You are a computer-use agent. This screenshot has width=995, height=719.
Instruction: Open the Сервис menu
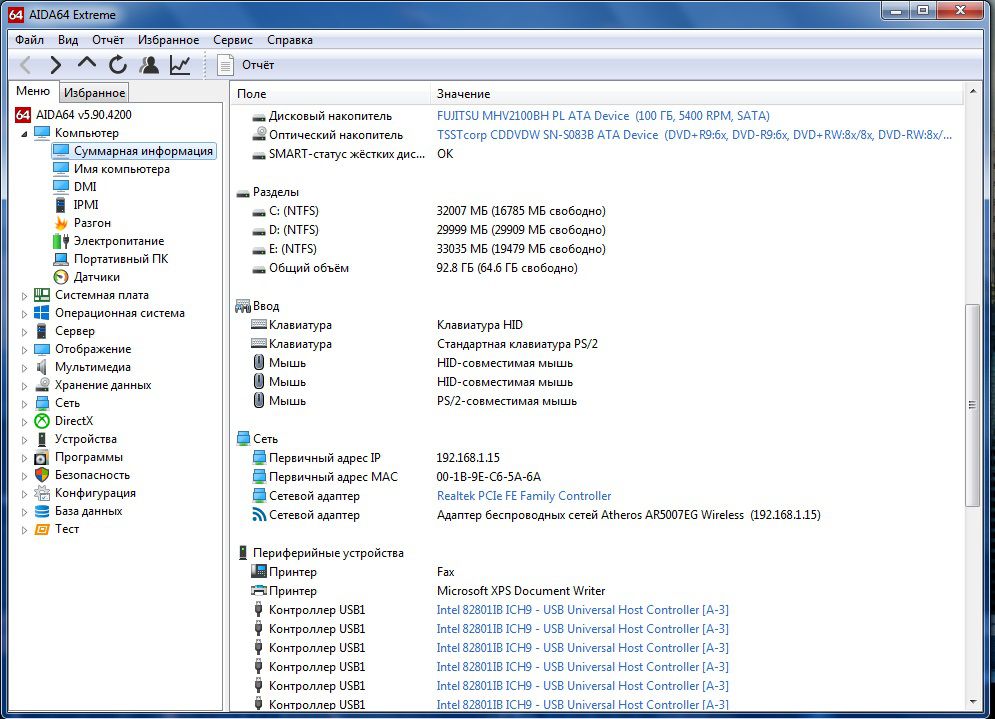(233, 40)
